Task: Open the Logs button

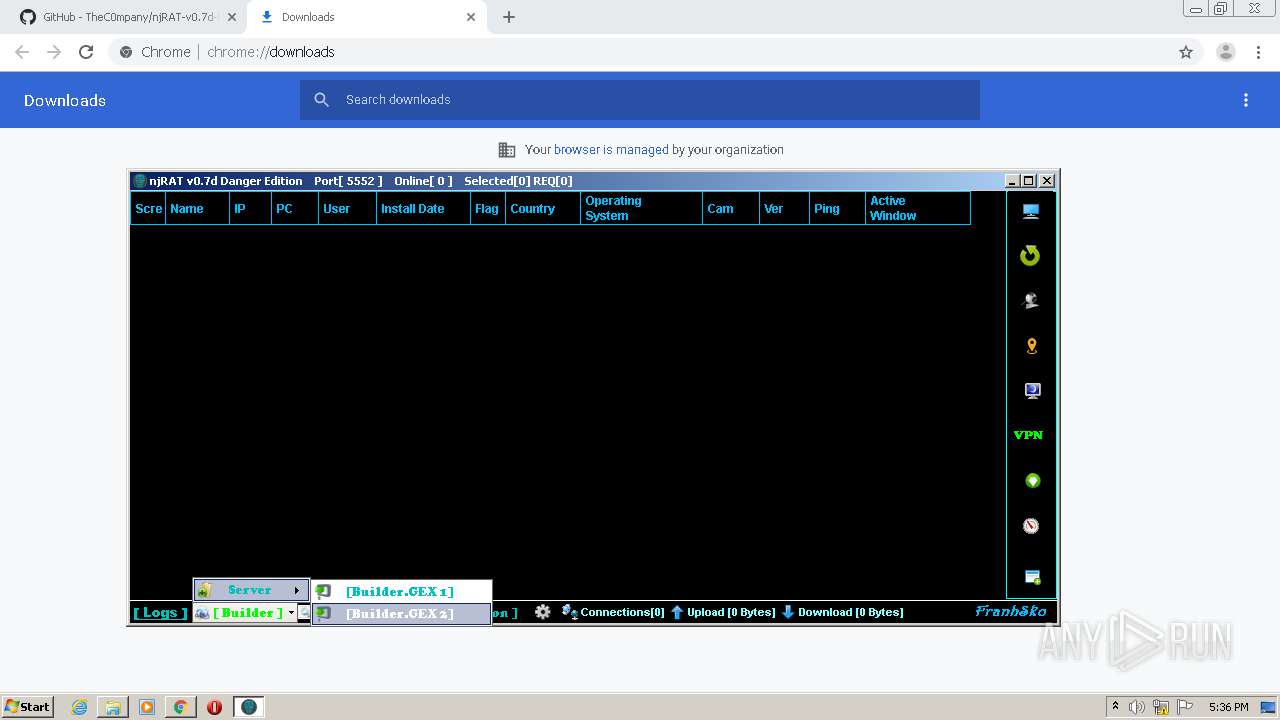Action: click(x=160, y=612)
